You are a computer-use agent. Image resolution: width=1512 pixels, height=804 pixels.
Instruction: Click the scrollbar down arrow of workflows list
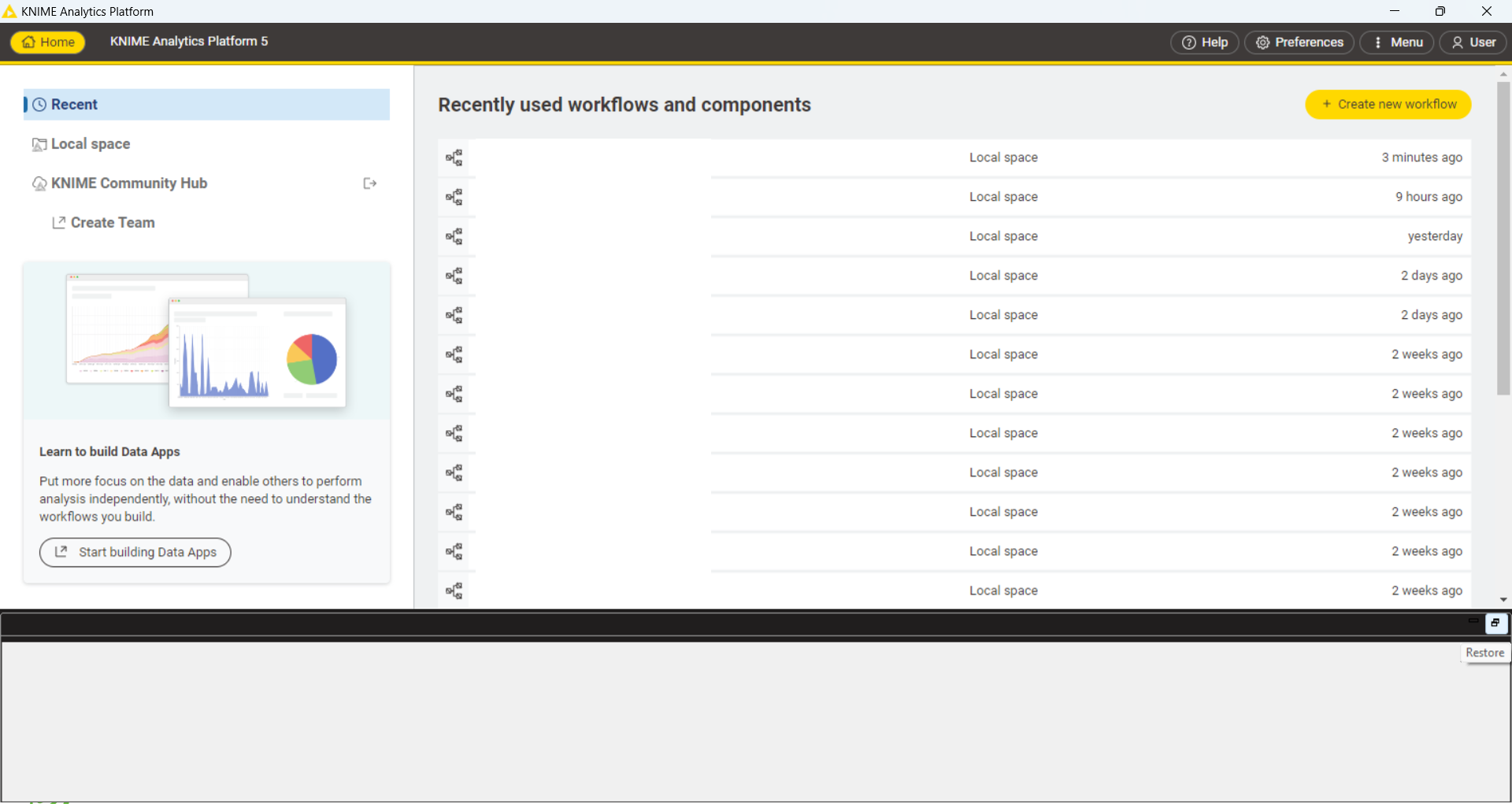1503,599
